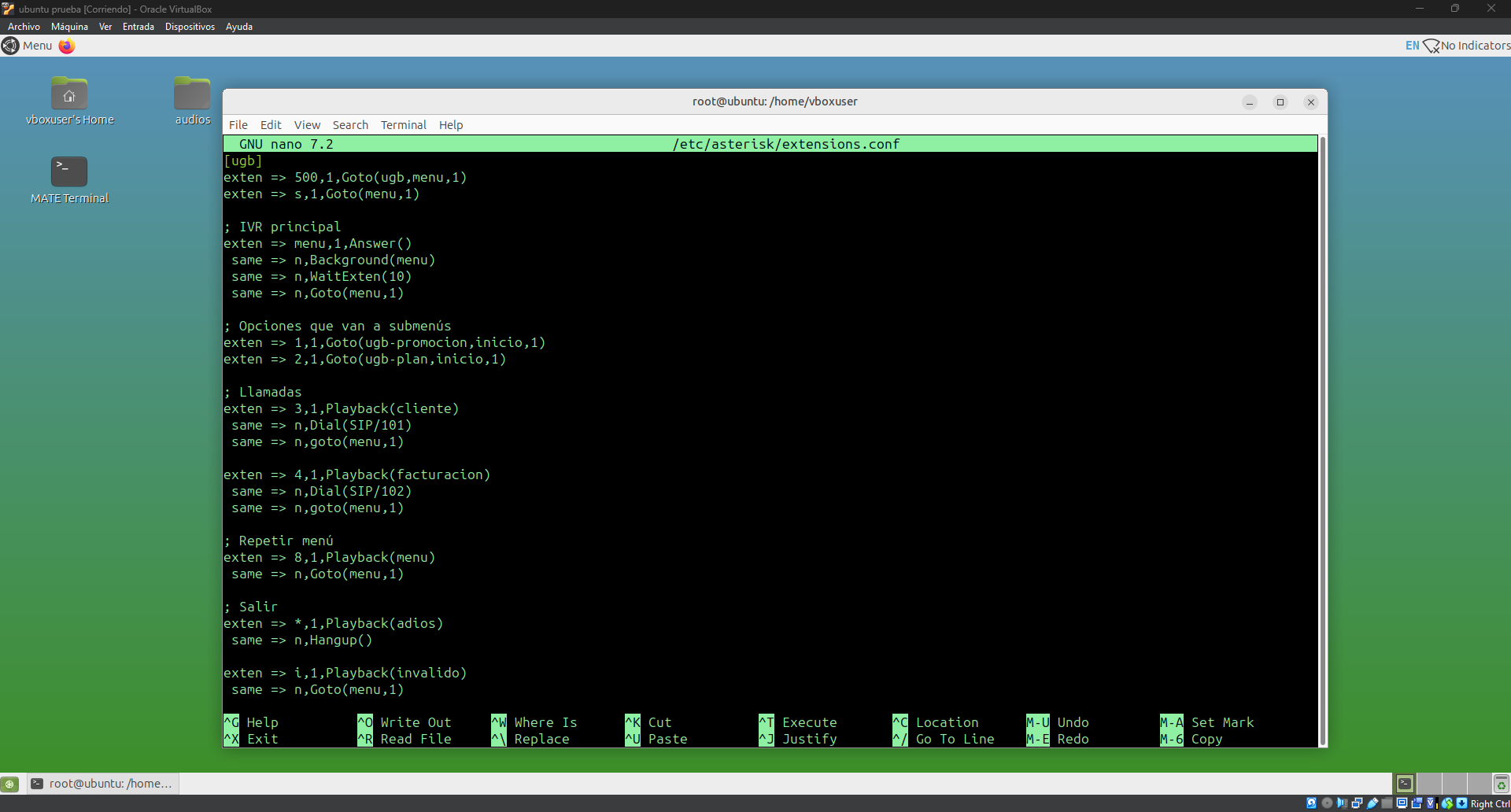
Task: Switch to the fourth workspace in switcher
Action: tap(1480, 784)
